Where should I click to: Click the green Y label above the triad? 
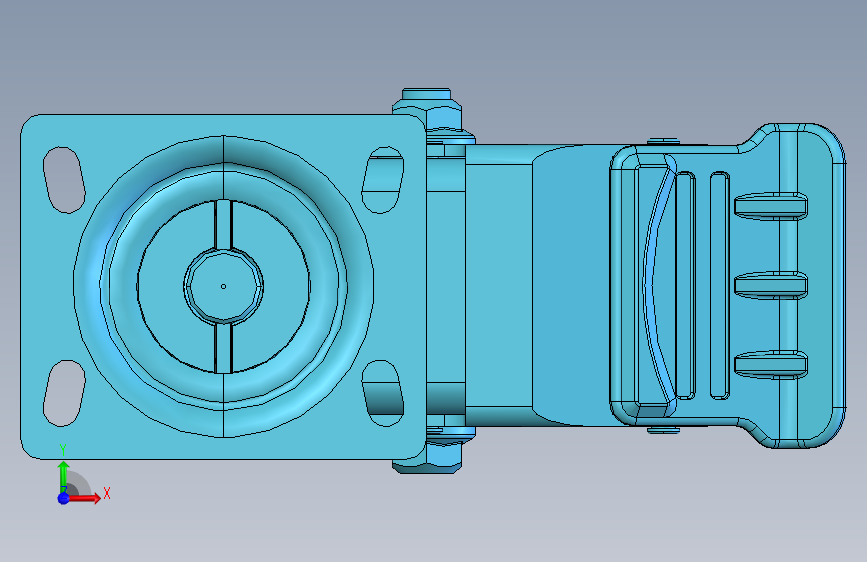point(63,450)
